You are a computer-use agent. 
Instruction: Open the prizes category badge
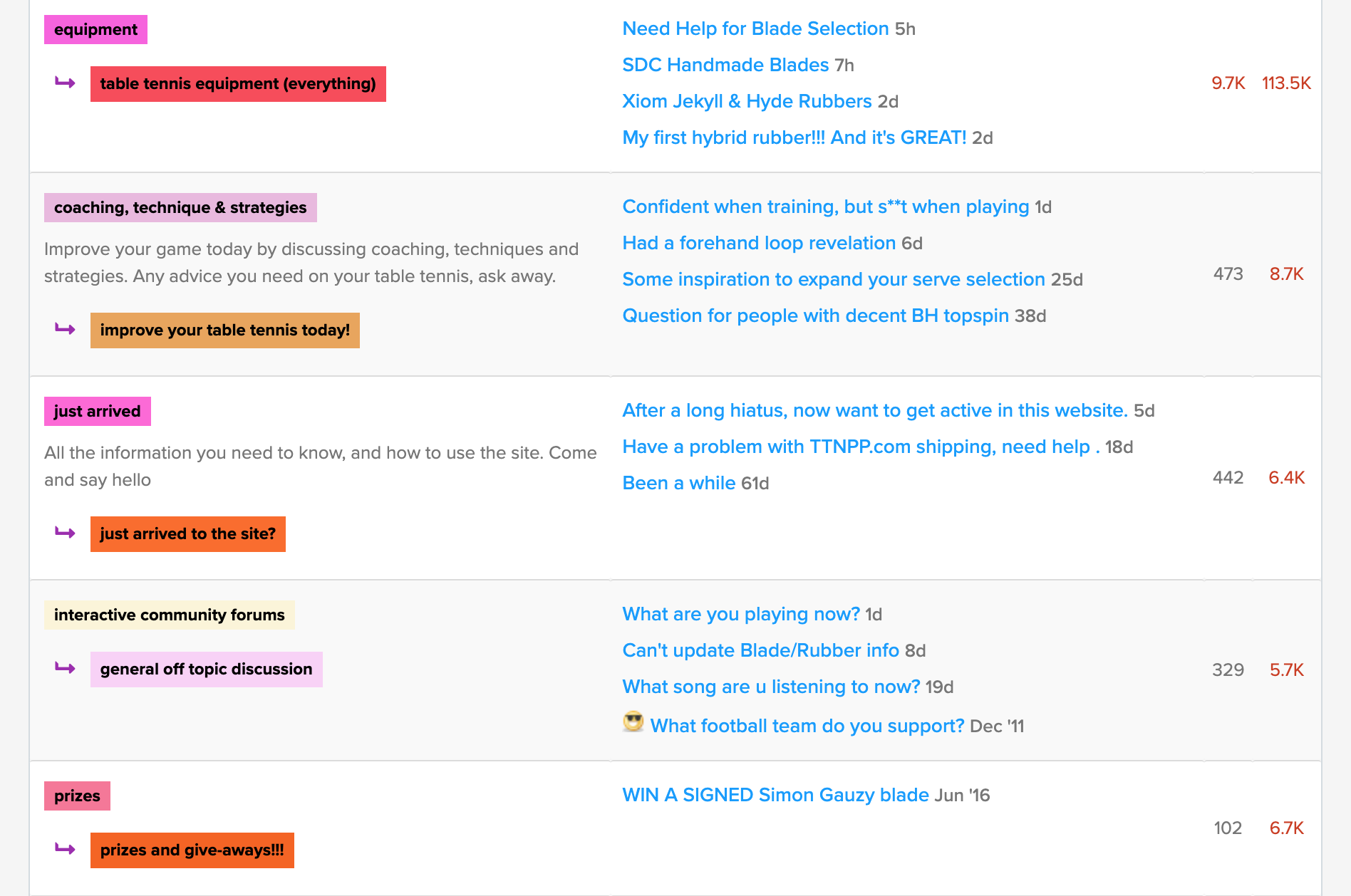[77, 796]
